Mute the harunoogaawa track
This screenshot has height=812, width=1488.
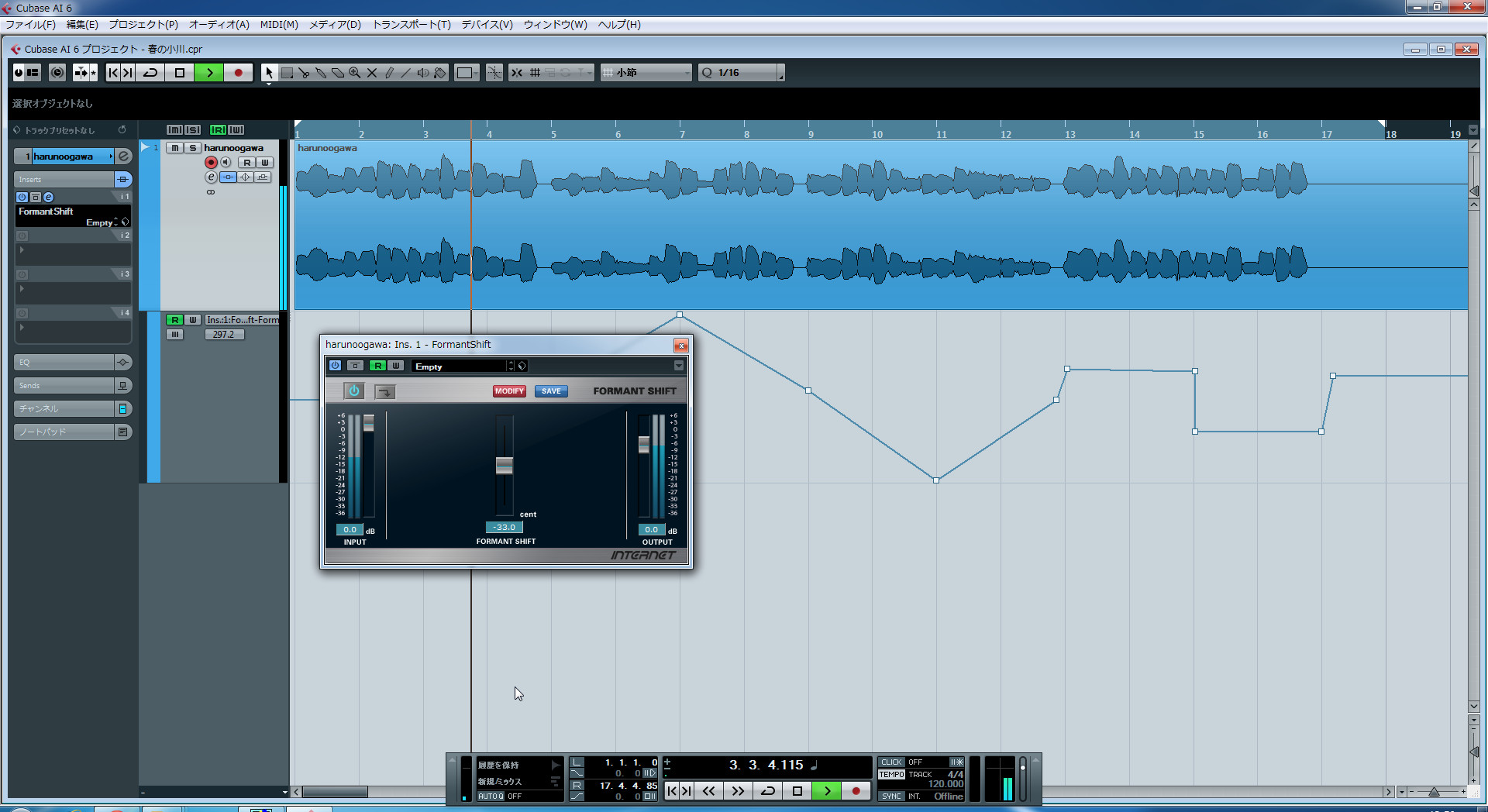175,148
